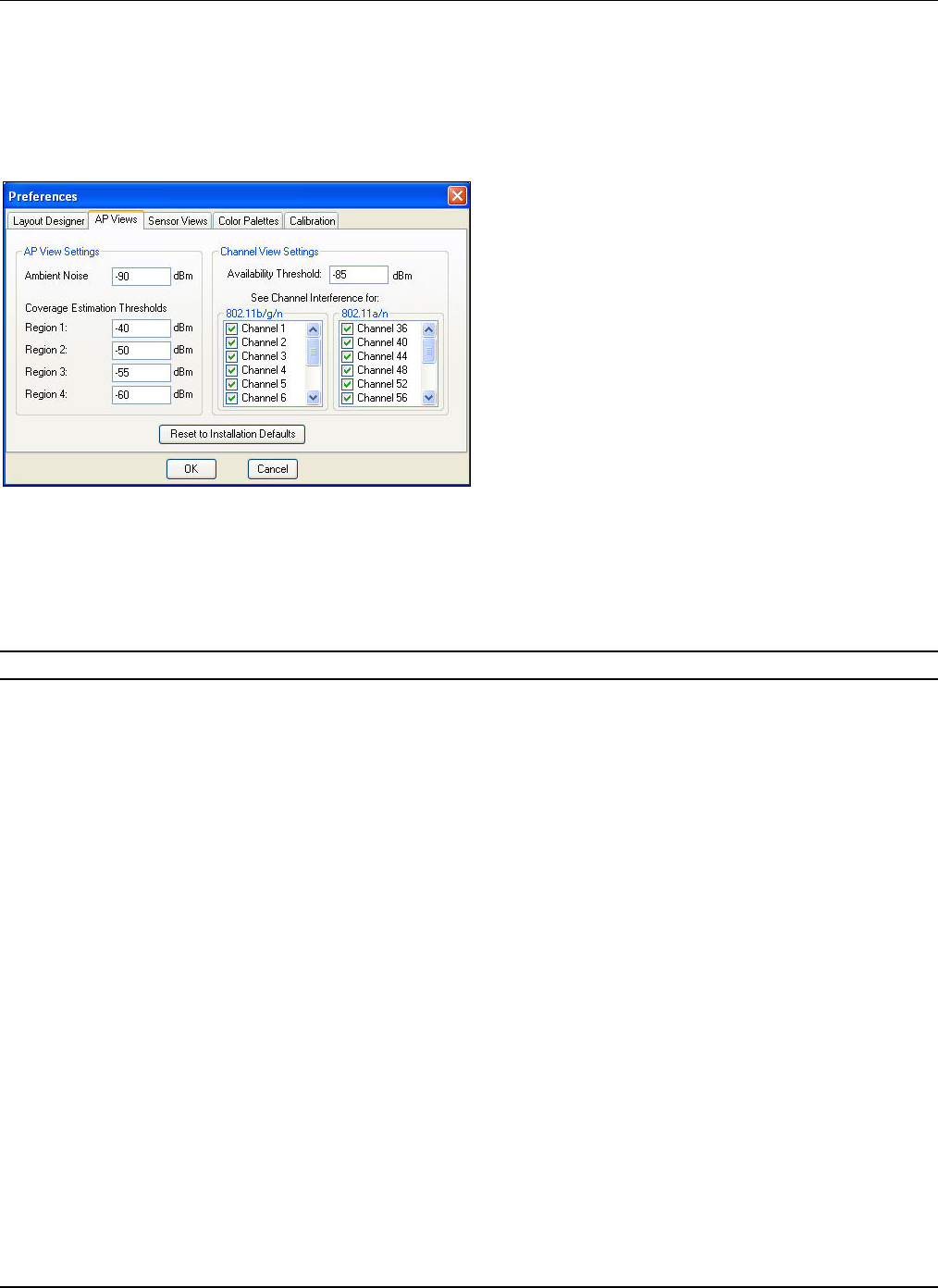938x1288 pixels.
Task: Click Reset to Installation Defaults
Action: tap(232, 434)
